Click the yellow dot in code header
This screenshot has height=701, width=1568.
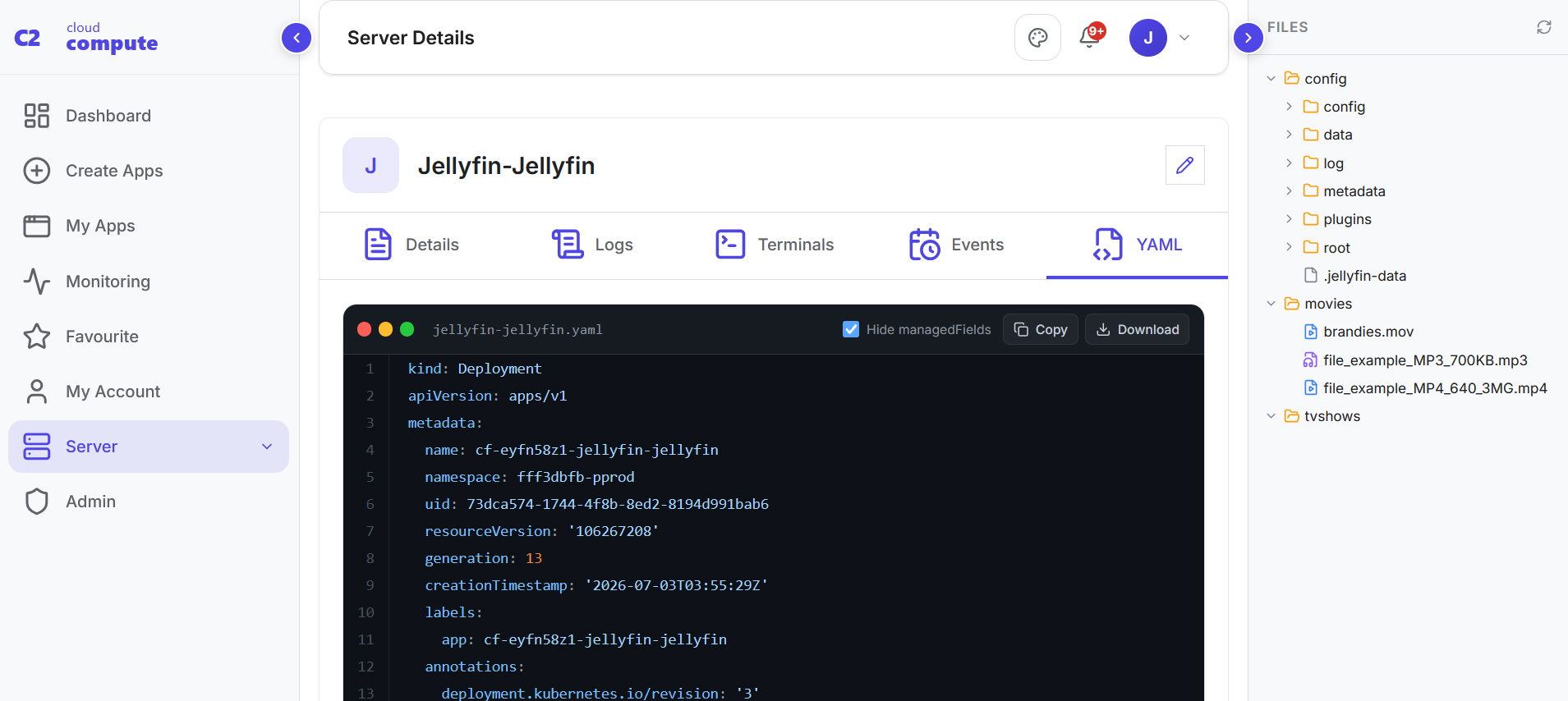pyautogui.click(x=386, y=329)
